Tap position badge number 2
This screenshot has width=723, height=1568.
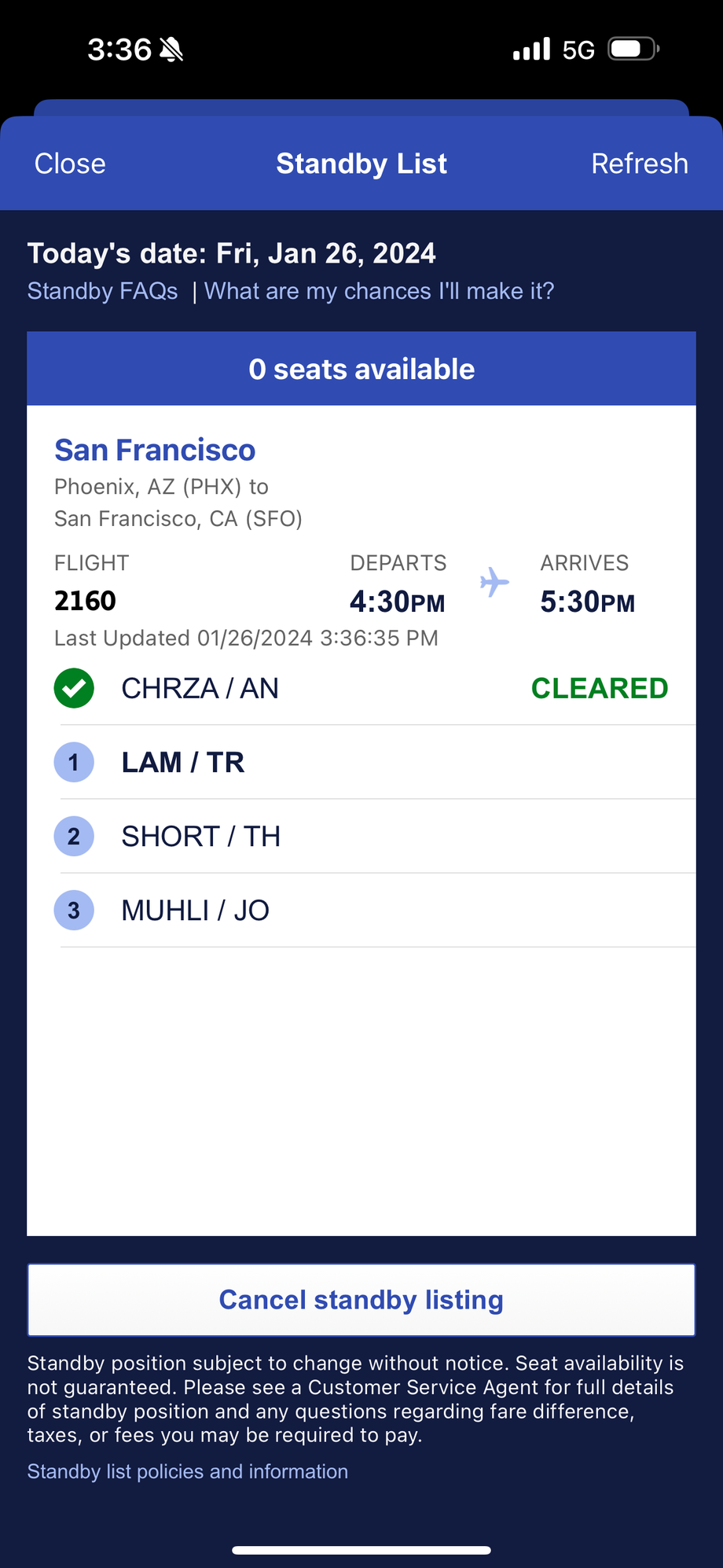coord(74,836)
